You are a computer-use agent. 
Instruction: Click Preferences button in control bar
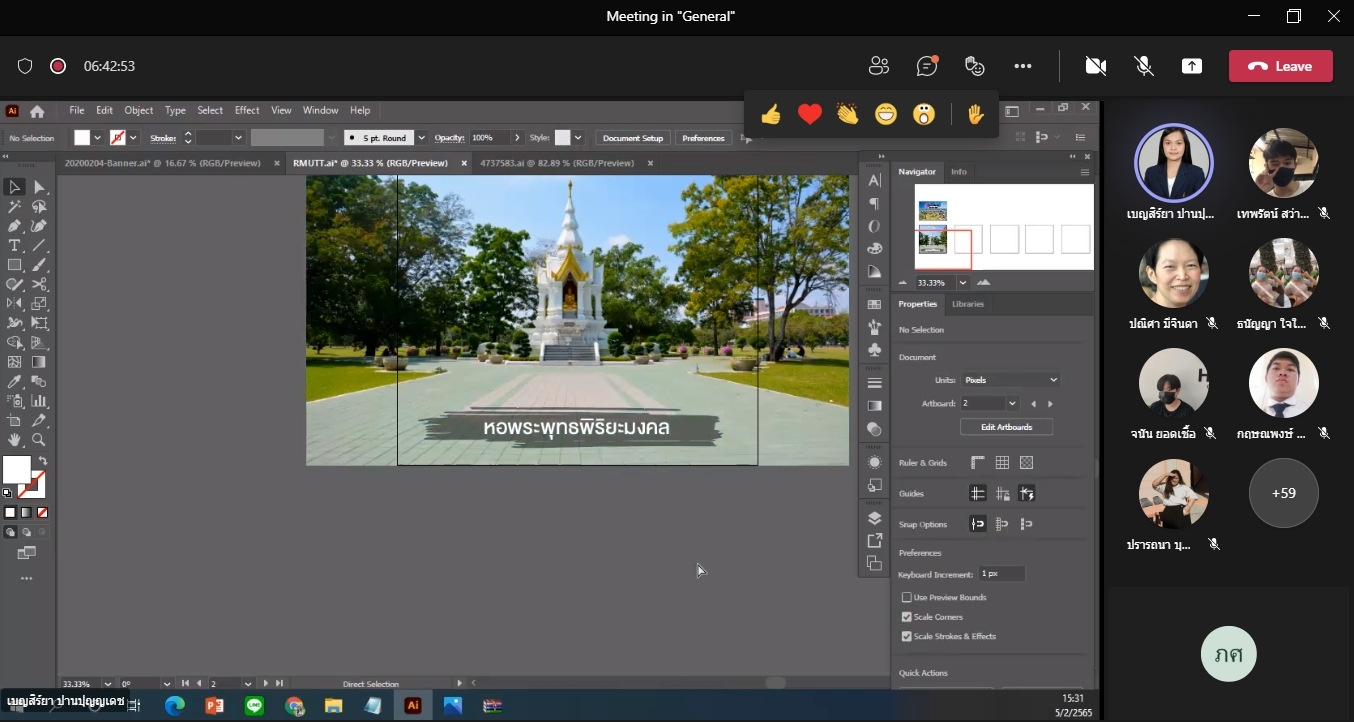click(x=703, y=138)
